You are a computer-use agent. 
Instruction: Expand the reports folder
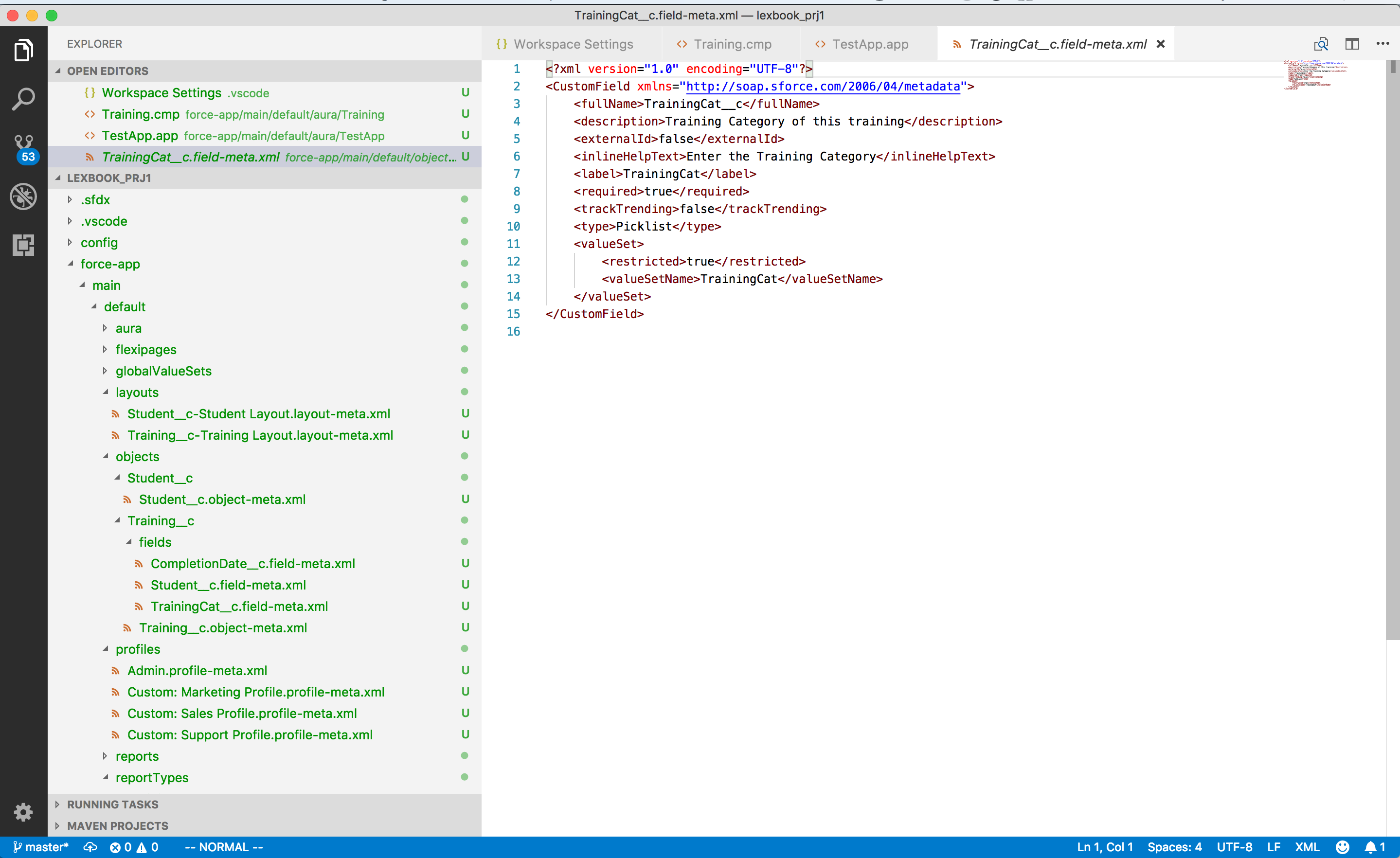[x=105, y=756]
